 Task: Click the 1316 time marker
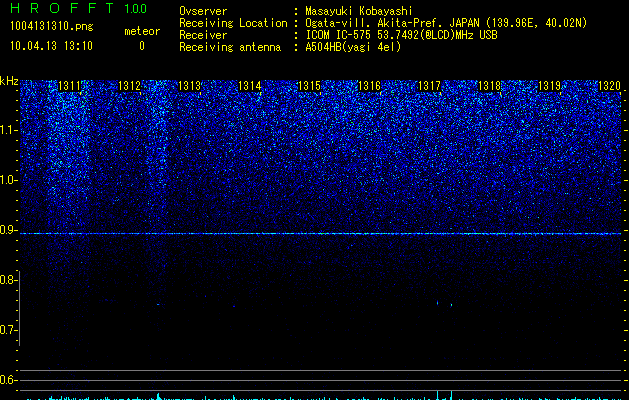point(369,86)
